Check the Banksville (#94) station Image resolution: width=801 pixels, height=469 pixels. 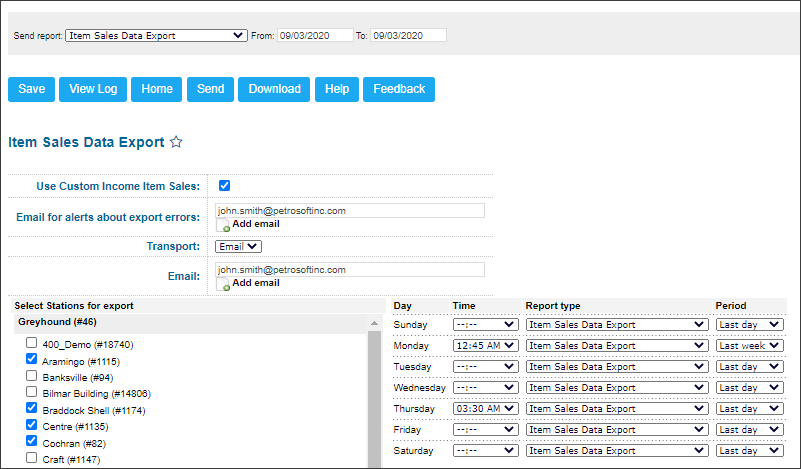coord(32,376)
